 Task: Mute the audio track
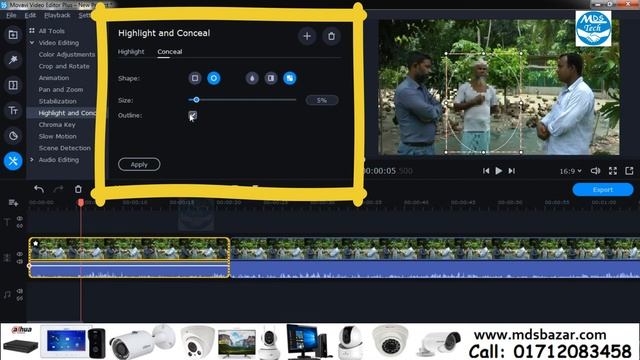pyautogui.click(x=20, y=291)
